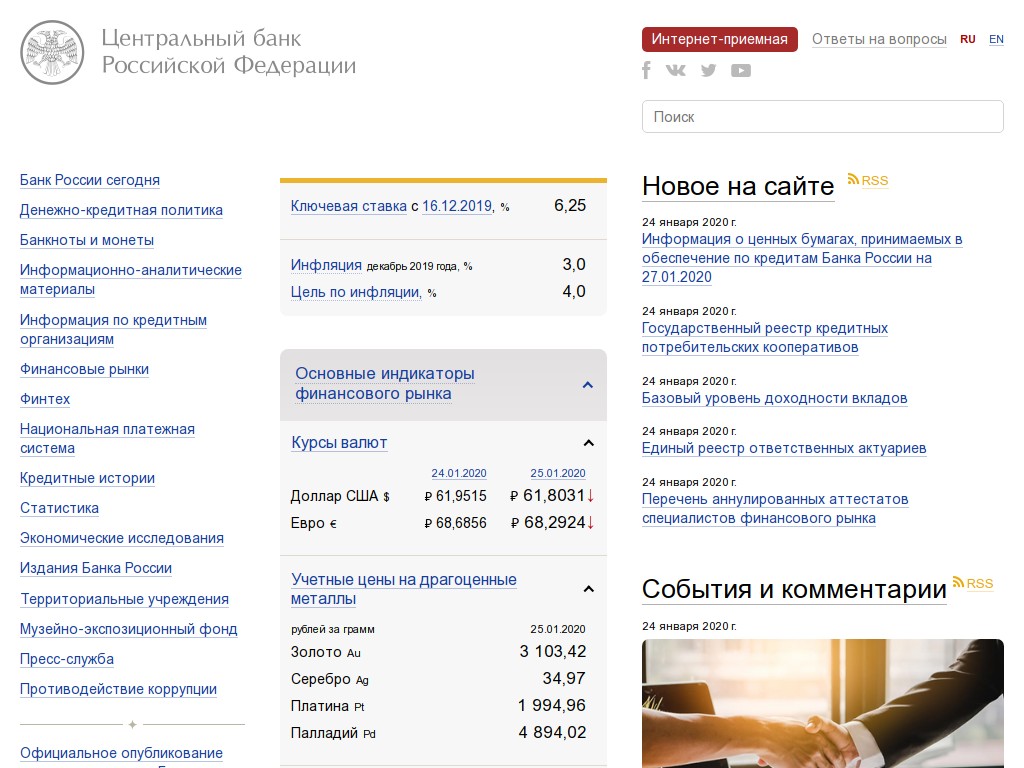The image size is (1024, 768).
Task: Click the Интернет-приемная red button
Action: 720,39
